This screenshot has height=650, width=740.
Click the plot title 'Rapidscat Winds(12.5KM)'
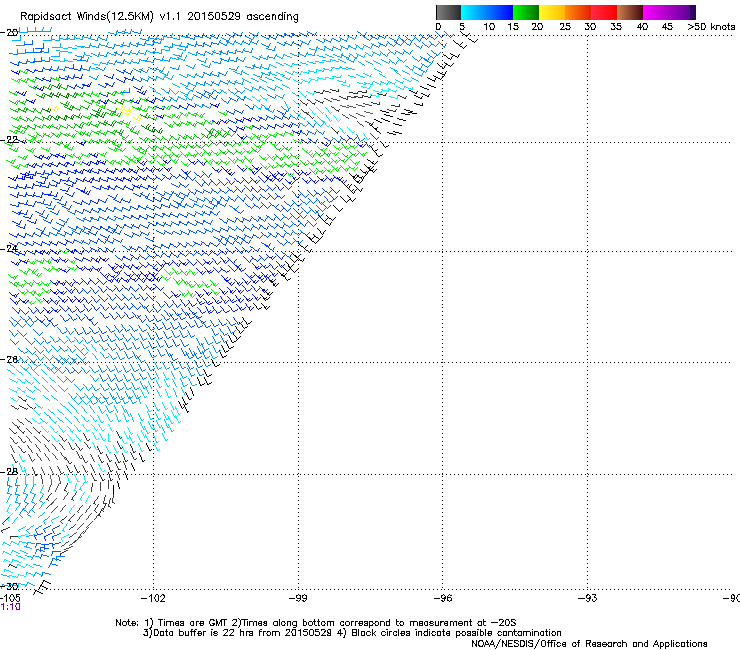tap(87, 17)
